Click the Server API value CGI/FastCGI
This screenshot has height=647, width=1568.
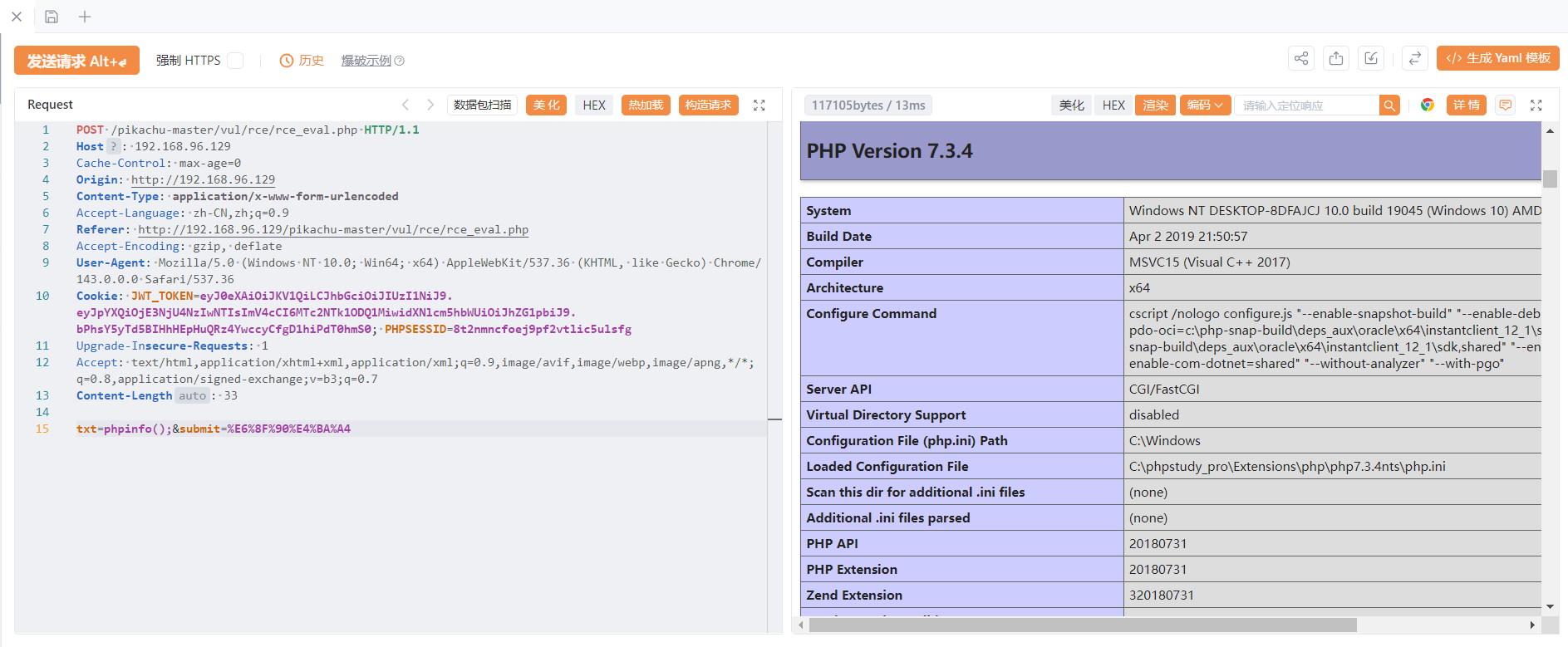[1164, 390]
